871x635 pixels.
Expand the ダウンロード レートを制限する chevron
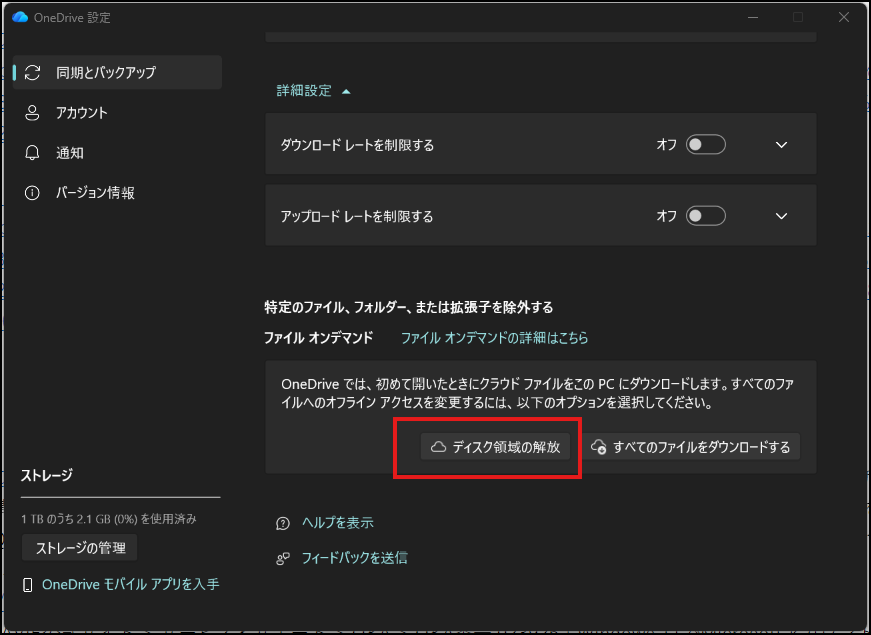click(x=781, y=145)
